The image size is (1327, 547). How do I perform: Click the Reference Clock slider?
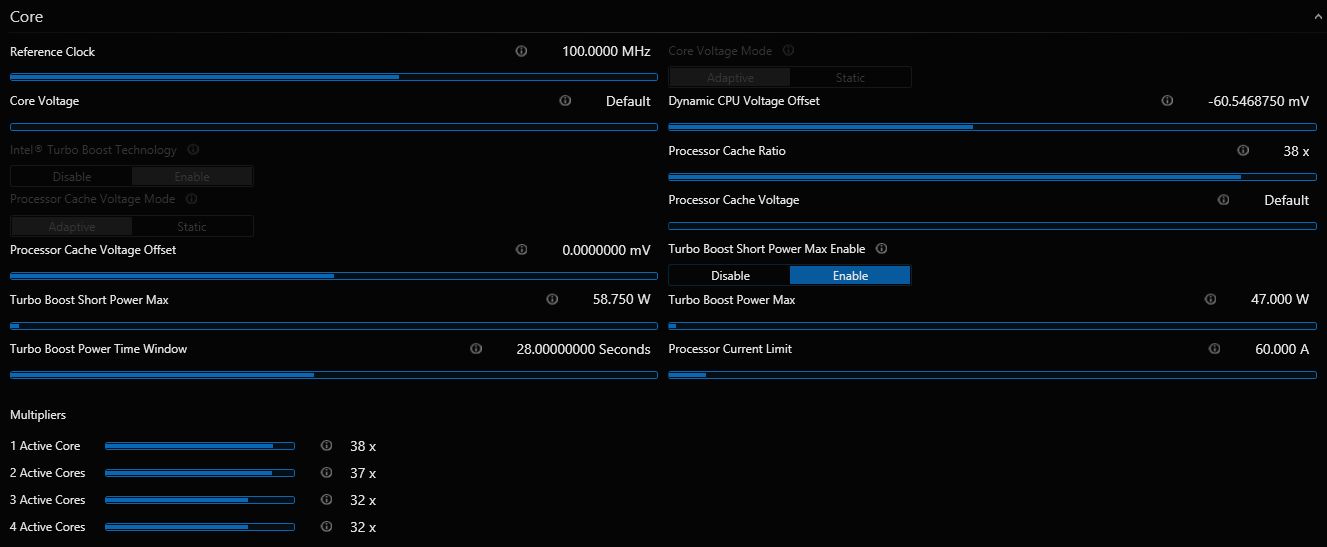pos(334,77)
